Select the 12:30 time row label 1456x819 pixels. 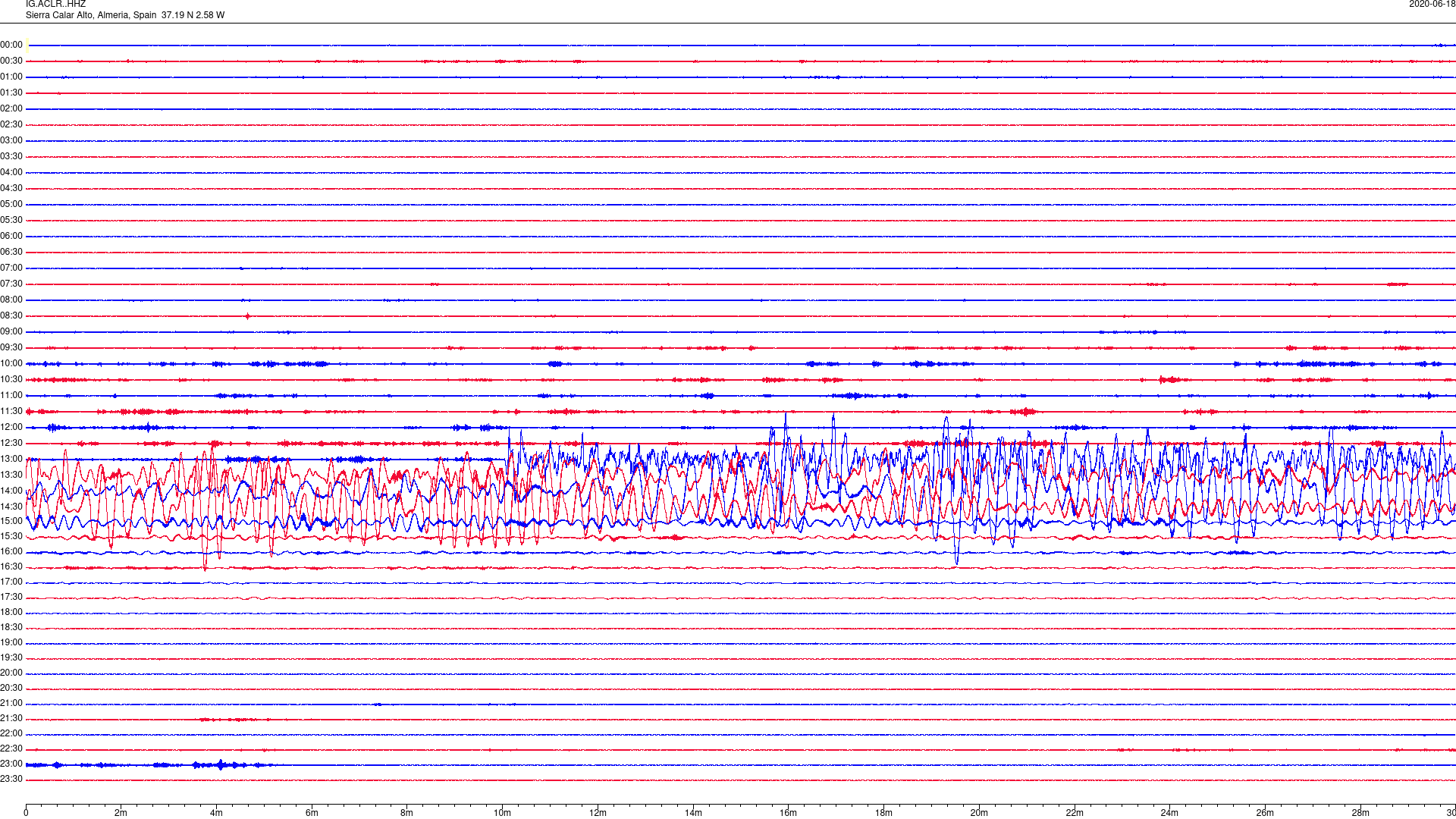tap(11, 443)
